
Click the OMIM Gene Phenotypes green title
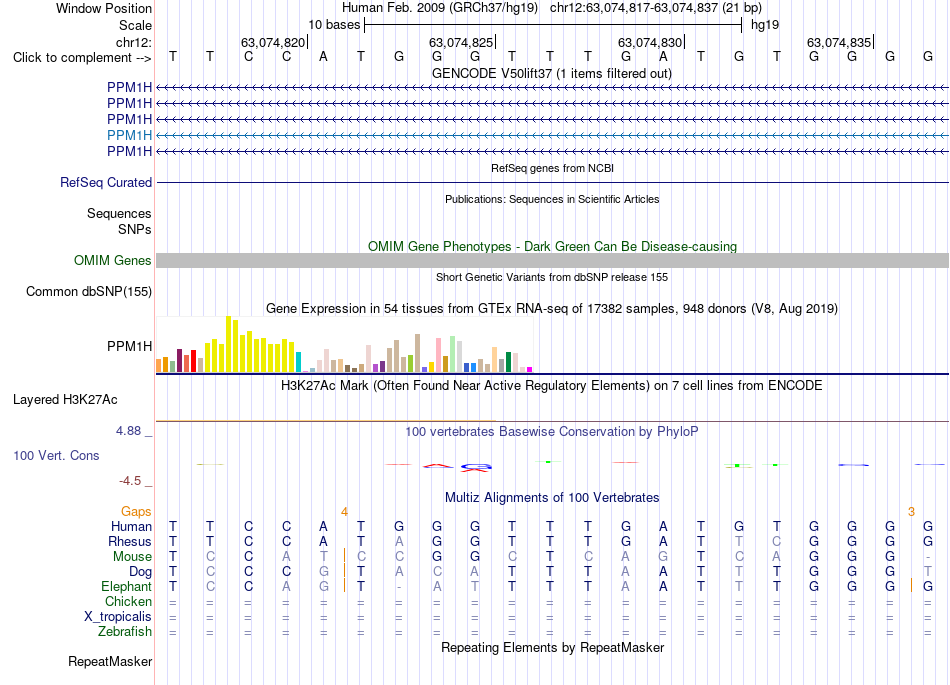pos(552,247)
